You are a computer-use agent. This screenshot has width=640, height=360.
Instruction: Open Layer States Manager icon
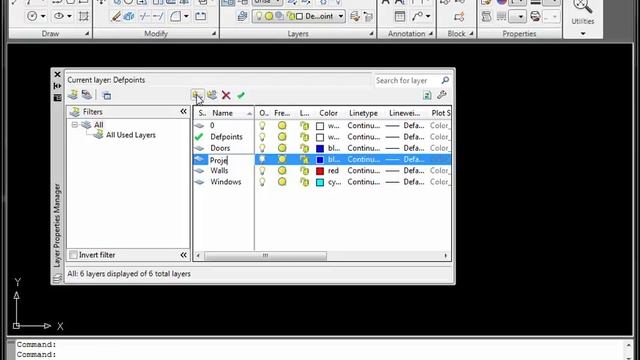pyautogui.click(x=107, y=96)
